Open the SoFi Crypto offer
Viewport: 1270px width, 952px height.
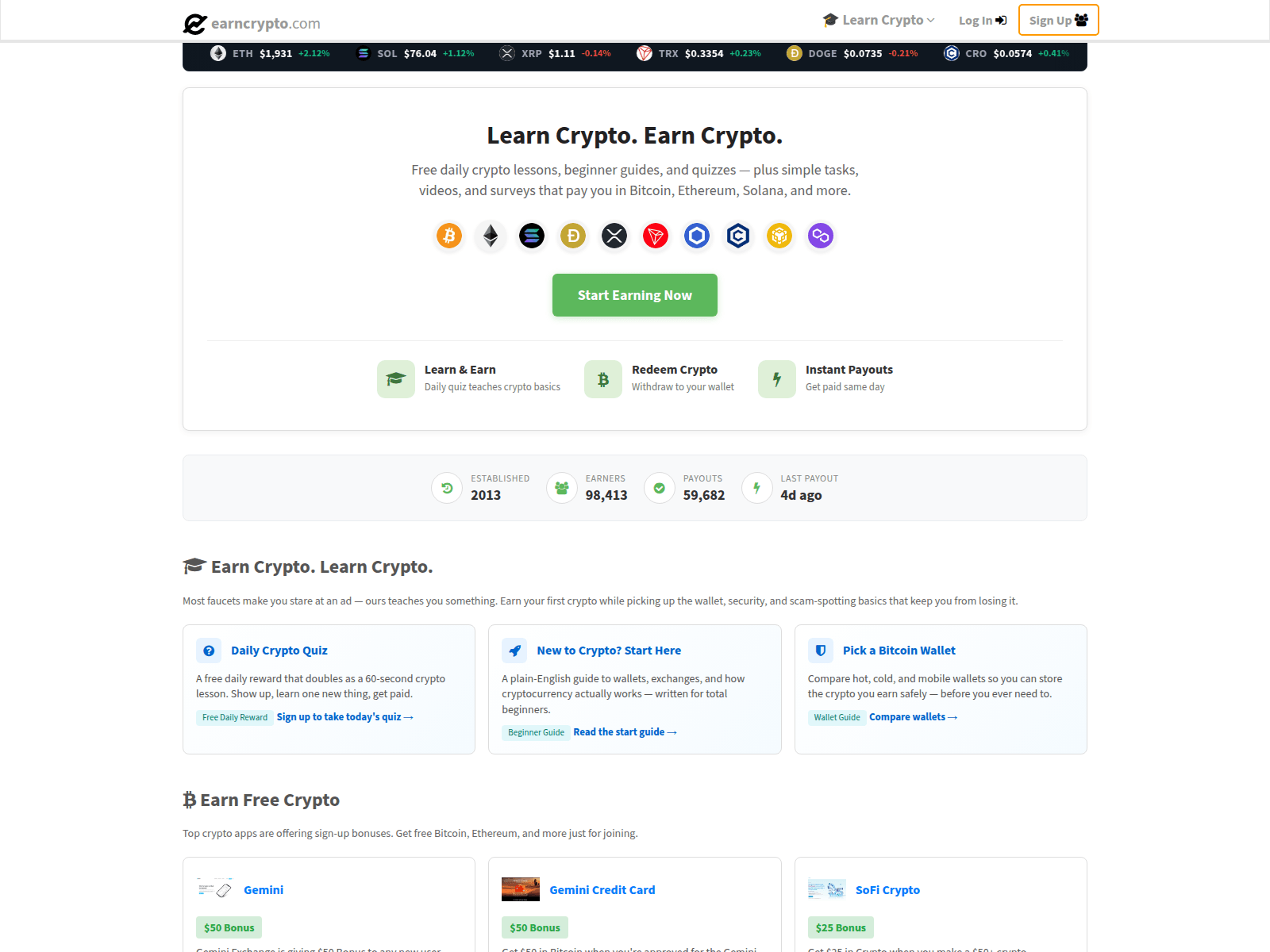click(x=887, y=890)
